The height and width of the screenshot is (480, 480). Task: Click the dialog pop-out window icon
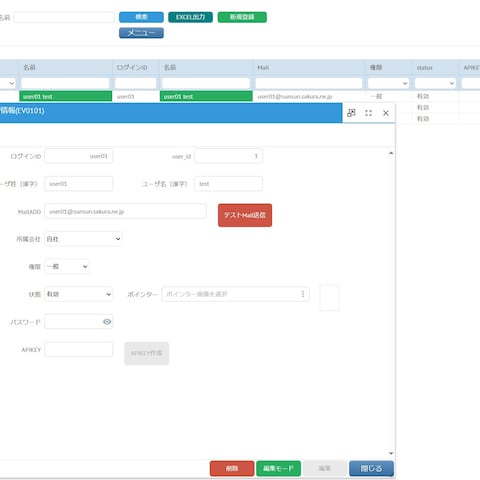351,113
